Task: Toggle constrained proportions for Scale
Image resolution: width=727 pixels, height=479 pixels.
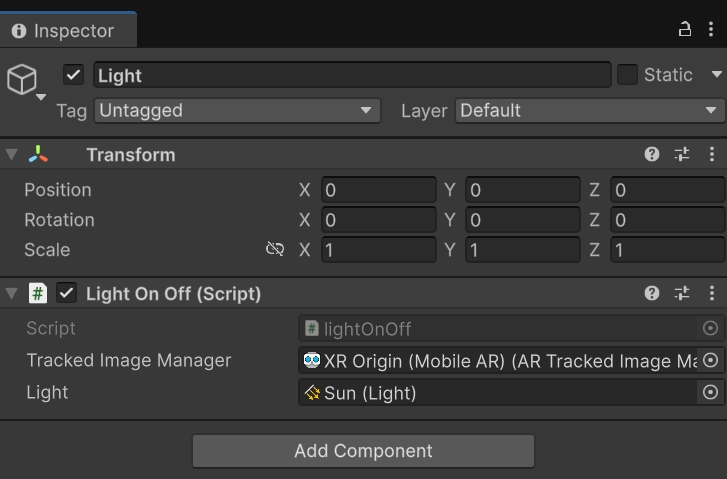Action: (275, 249)
